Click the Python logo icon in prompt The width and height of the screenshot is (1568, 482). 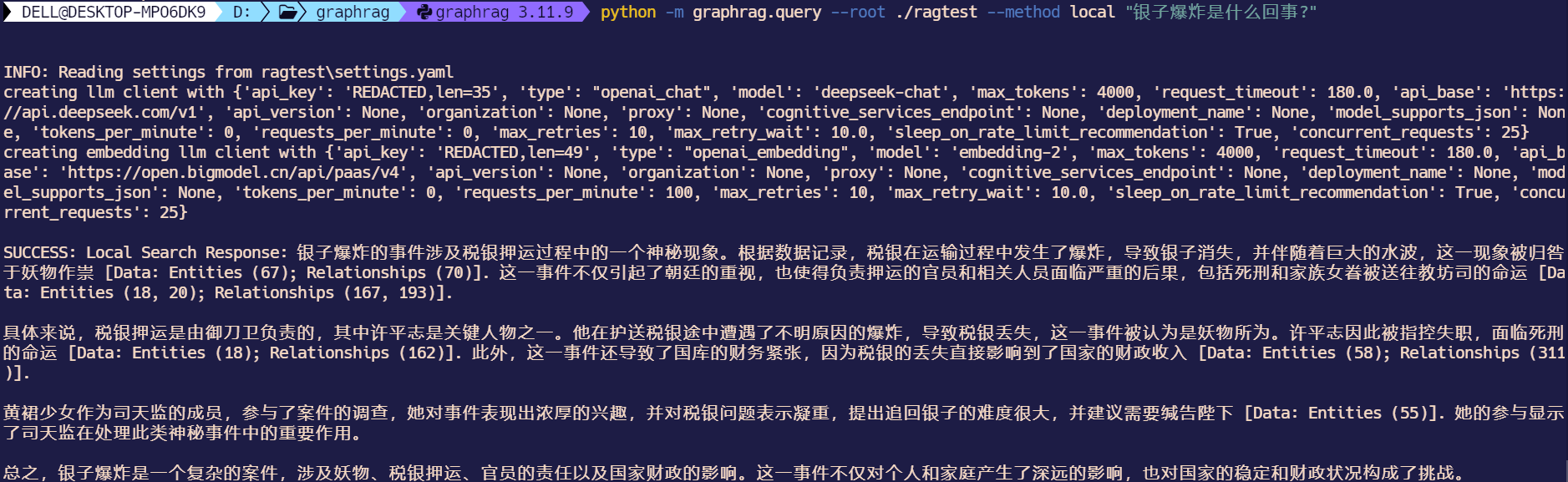(x=424, y=12)
